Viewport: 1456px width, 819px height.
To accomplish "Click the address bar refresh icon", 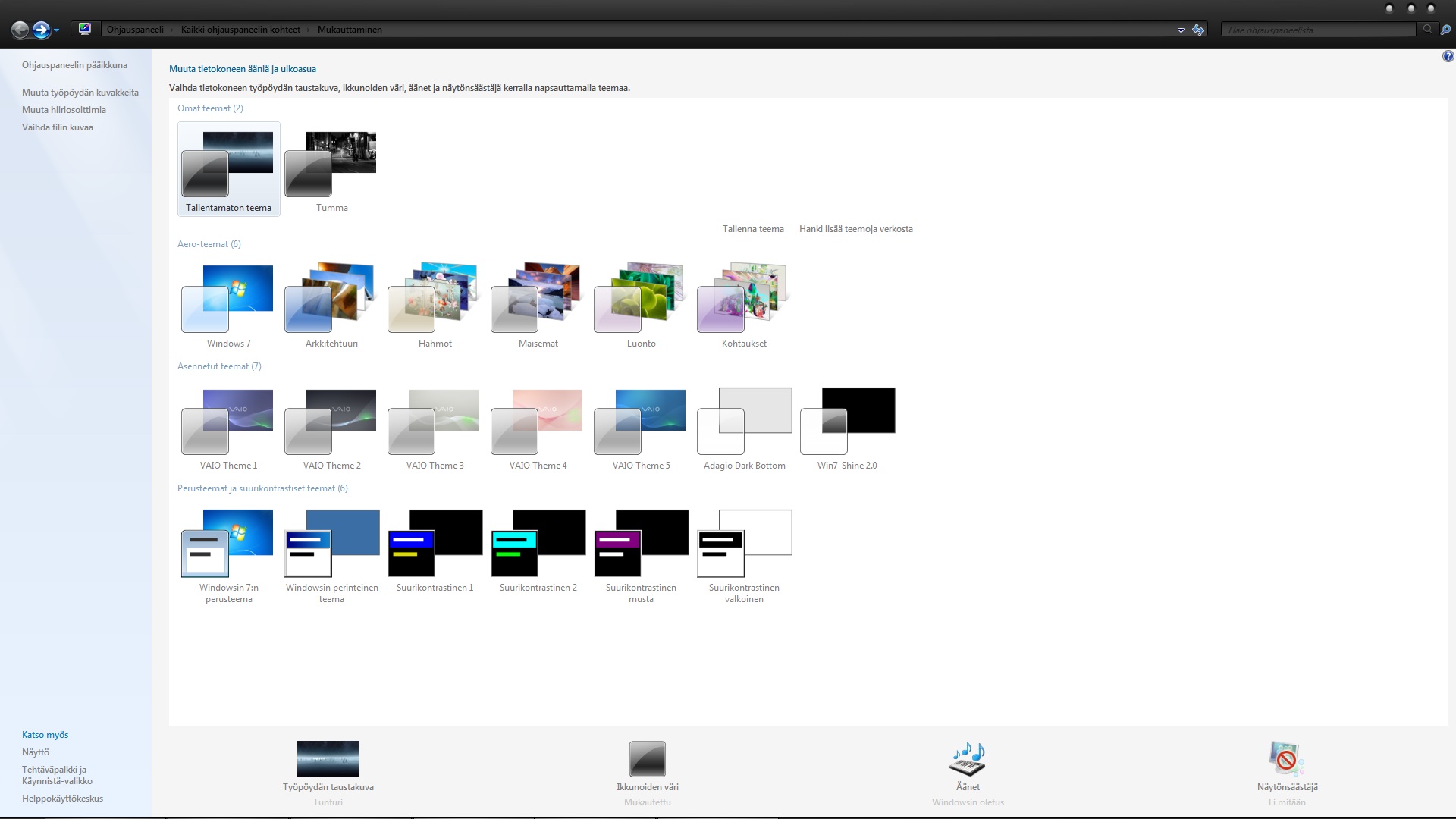I will coord(1198,30).
